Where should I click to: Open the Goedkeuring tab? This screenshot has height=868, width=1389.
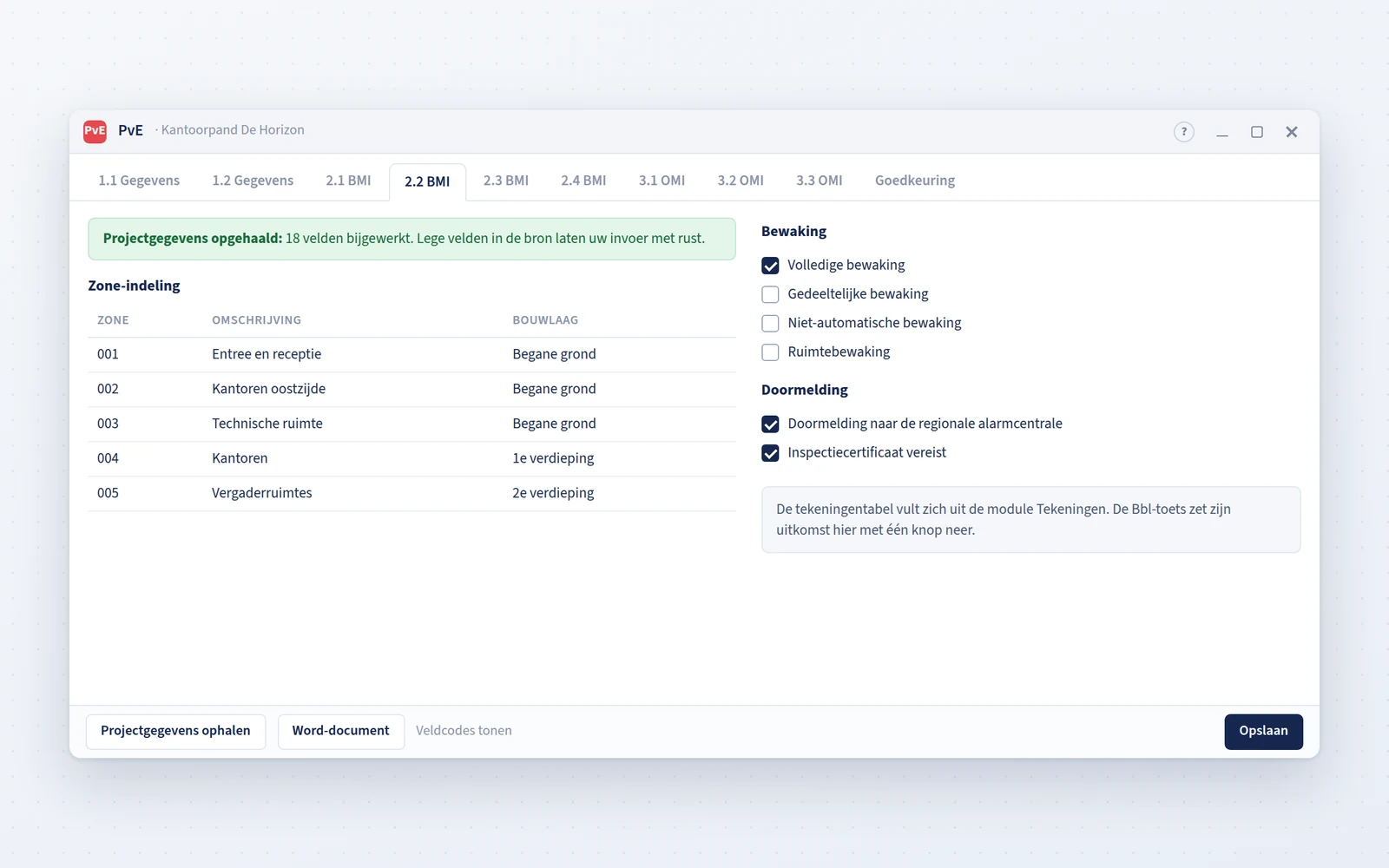[x=915, y=181]
